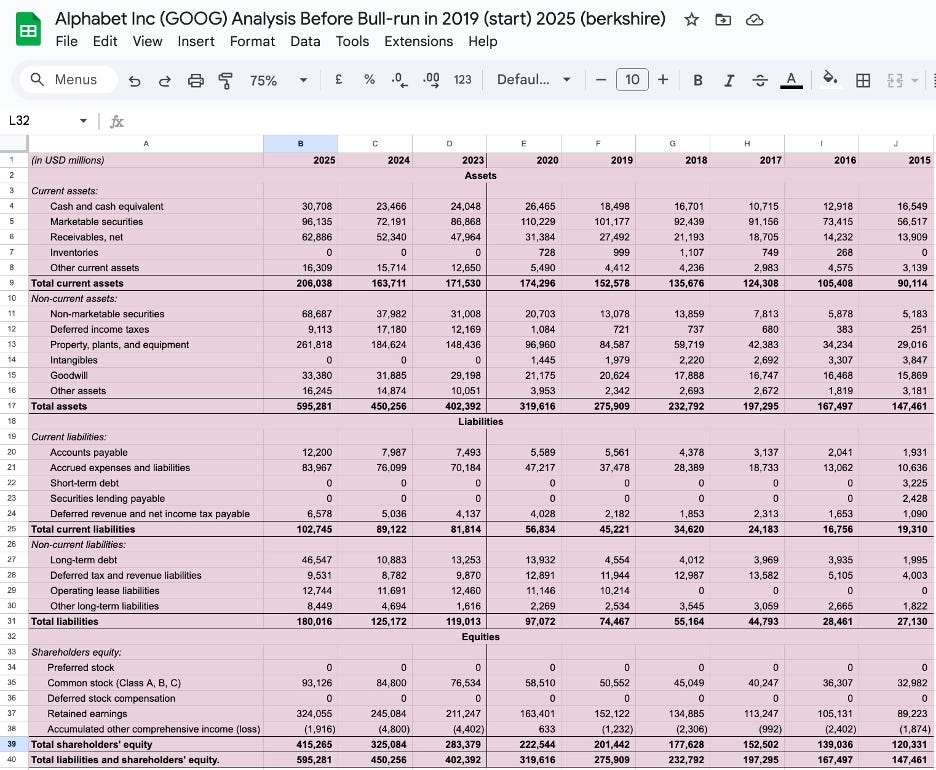Open the Borders tool

click(863, 80)
